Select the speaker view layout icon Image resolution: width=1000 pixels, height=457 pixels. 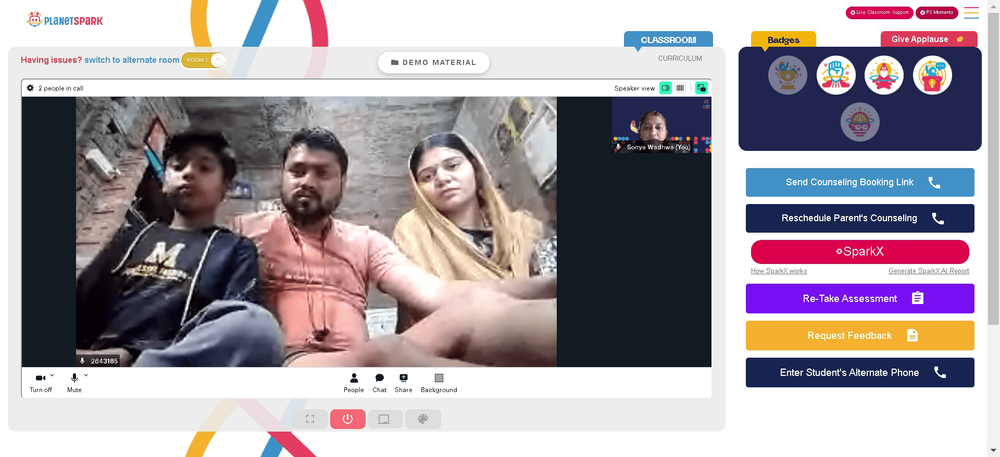point(665,88)
